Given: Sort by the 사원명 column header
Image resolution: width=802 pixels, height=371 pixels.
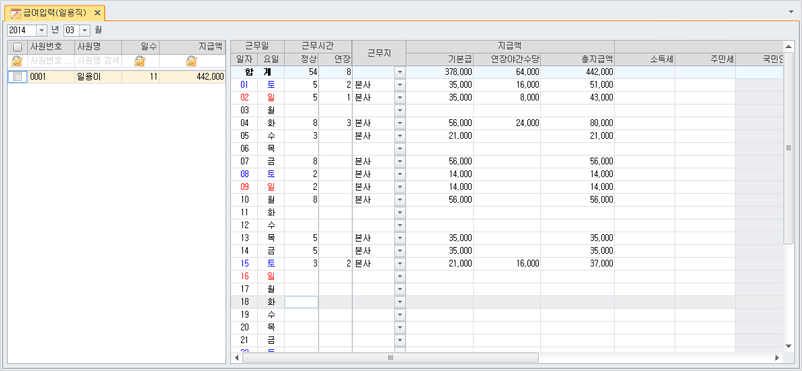Looking at the screenshot, I should click(x=98, y=47).
